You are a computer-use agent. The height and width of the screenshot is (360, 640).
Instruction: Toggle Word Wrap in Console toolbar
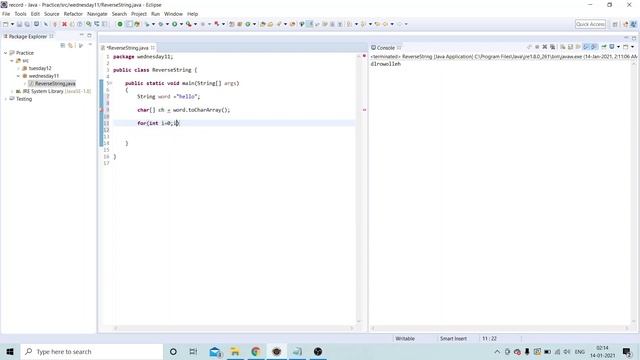point(578,47)
